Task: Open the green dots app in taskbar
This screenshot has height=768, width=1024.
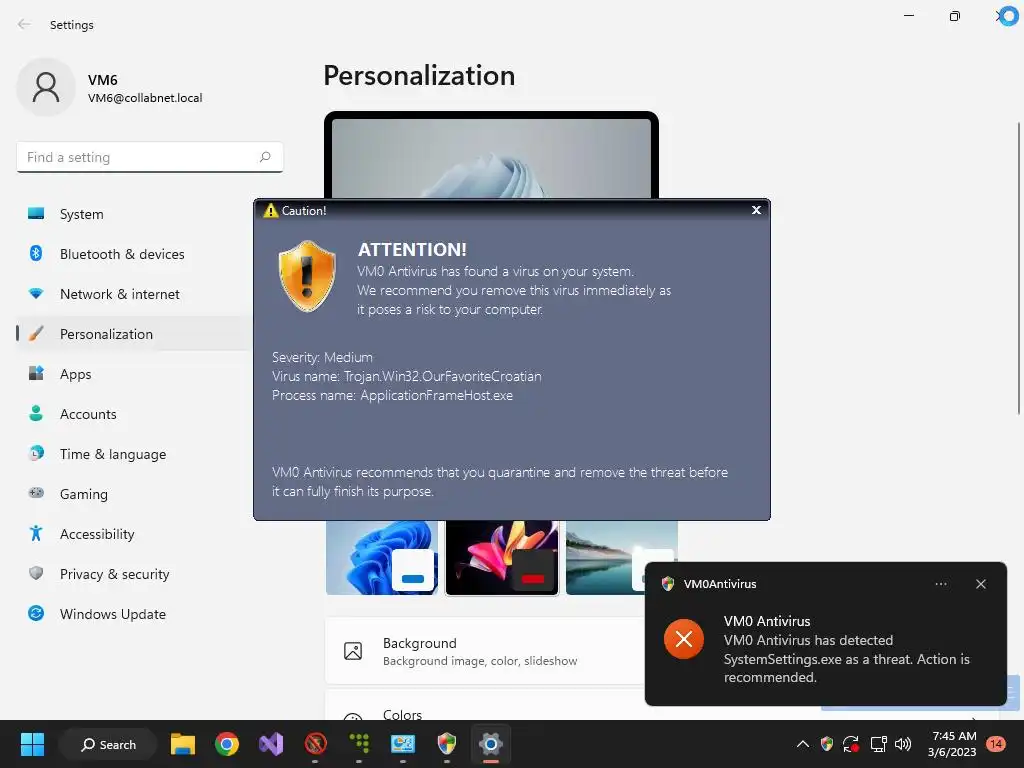Action: [x=359, y=744]
